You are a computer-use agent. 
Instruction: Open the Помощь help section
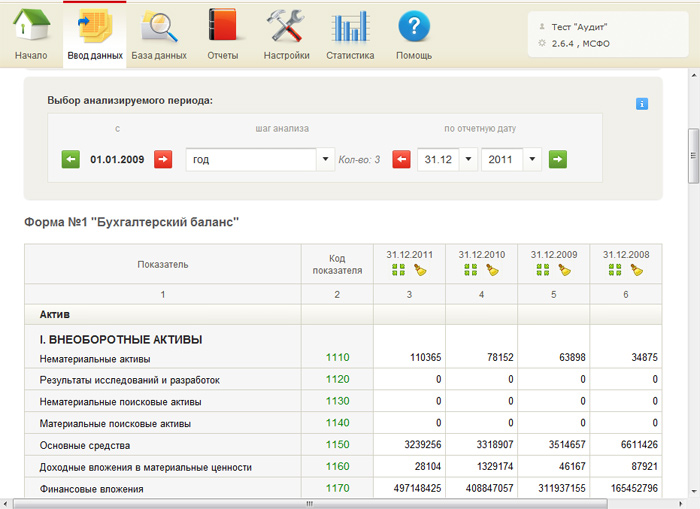point(414,35)
